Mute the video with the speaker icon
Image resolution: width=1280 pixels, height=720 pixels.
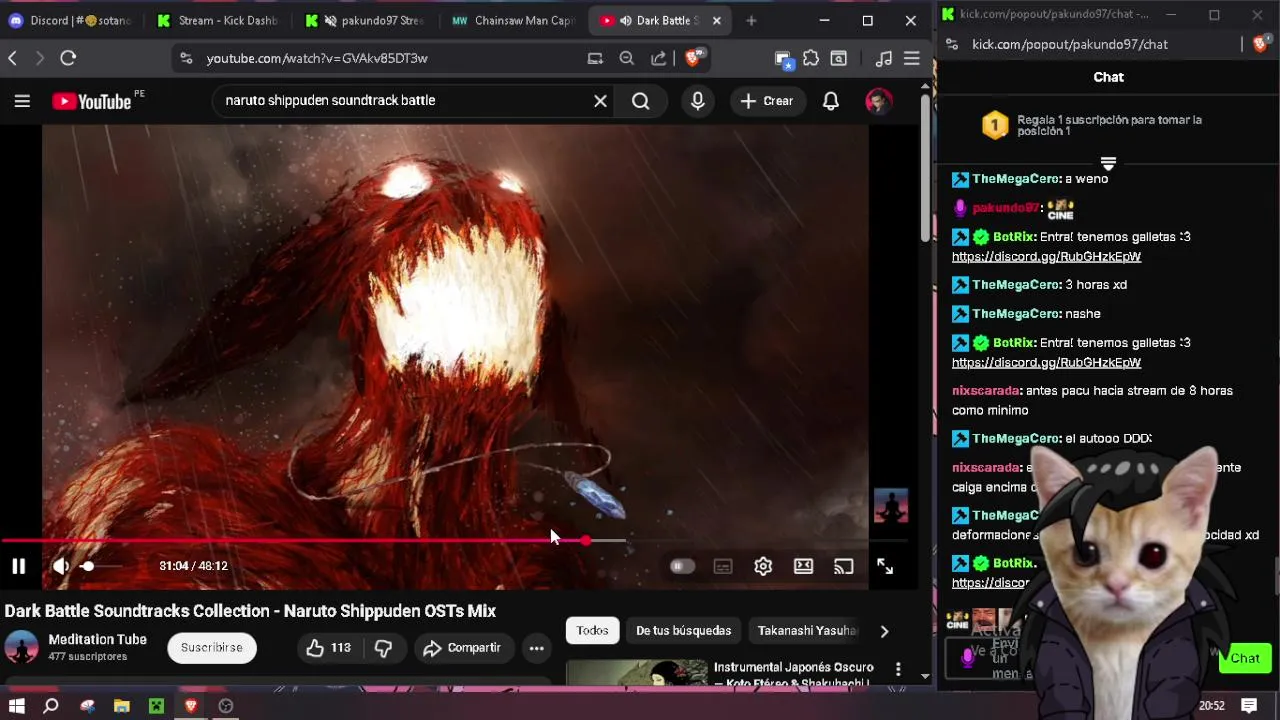(61, 566)
